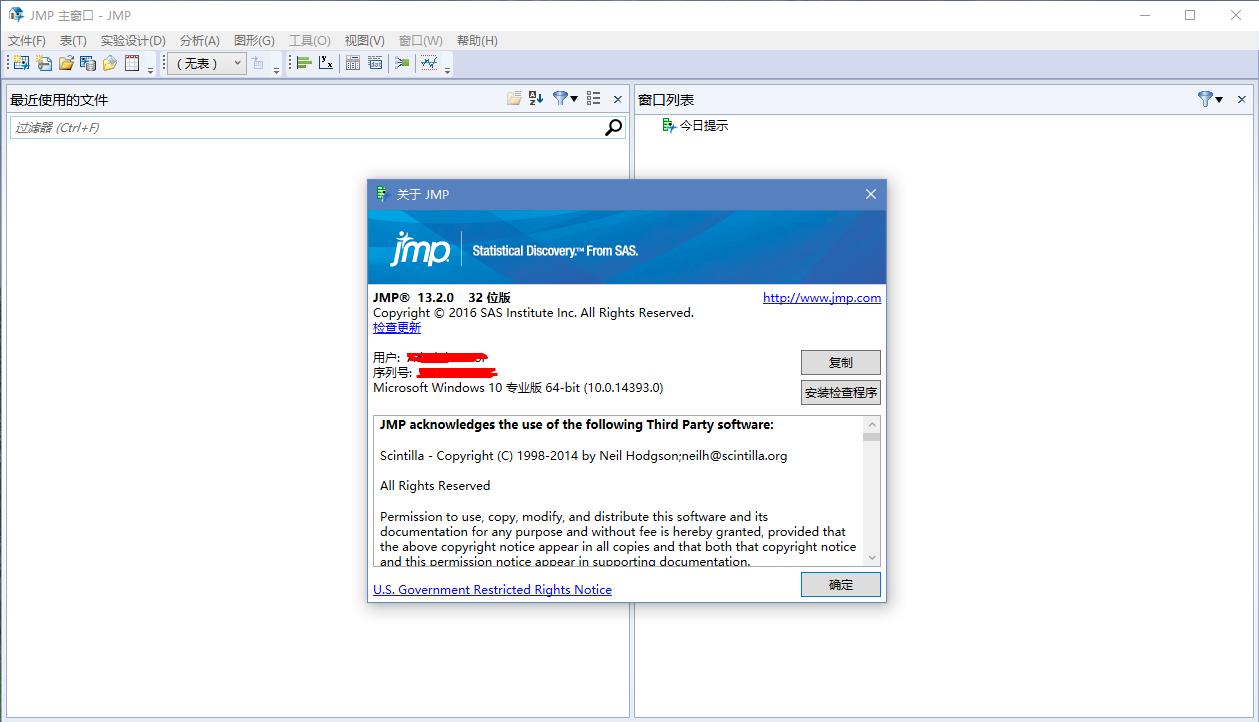Viewport: 1259px width, 722px height.
Task: Click the icon right of the calculator icon
Action: 375,63
